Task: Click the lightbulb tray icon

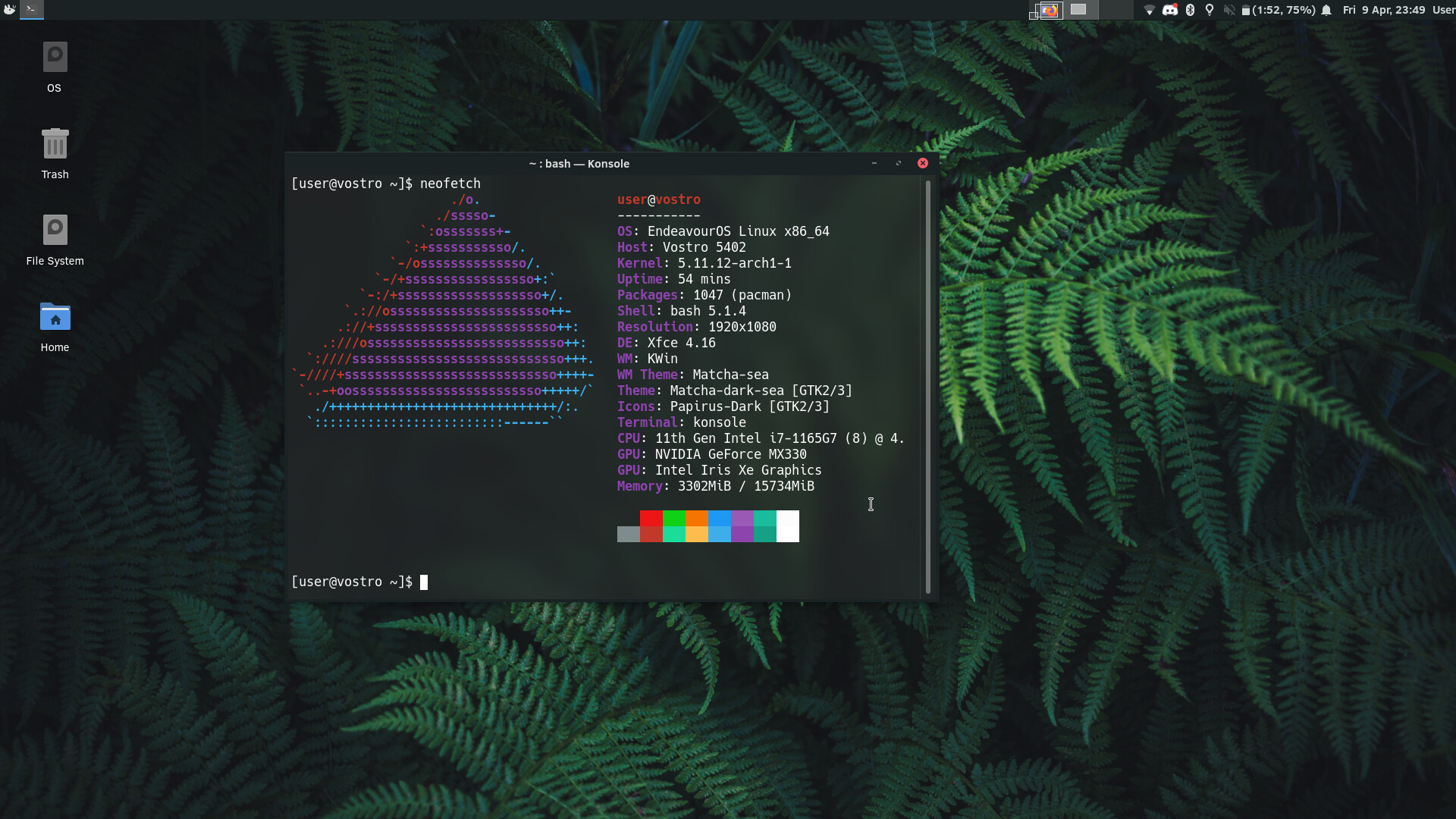Action: [x=1210, y=10]
